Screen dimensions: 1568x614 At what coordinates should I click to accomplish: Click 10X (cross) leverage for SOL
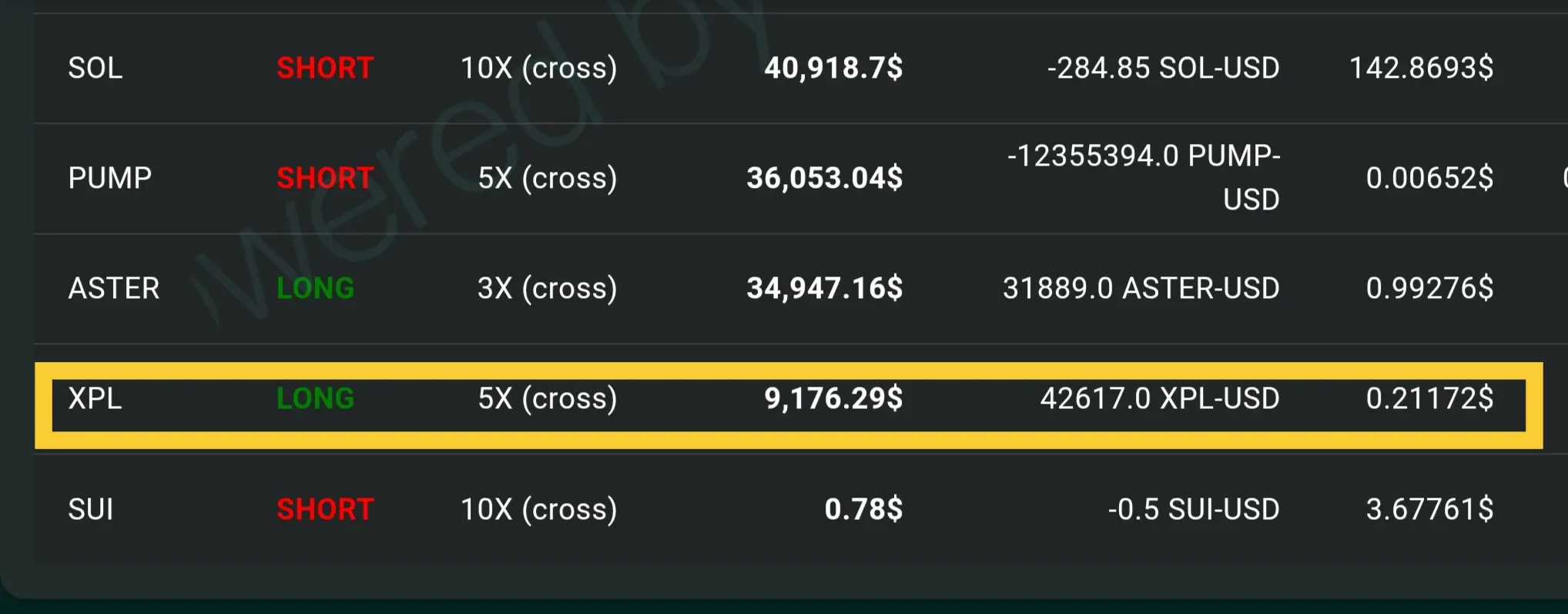tap(539, 69)
